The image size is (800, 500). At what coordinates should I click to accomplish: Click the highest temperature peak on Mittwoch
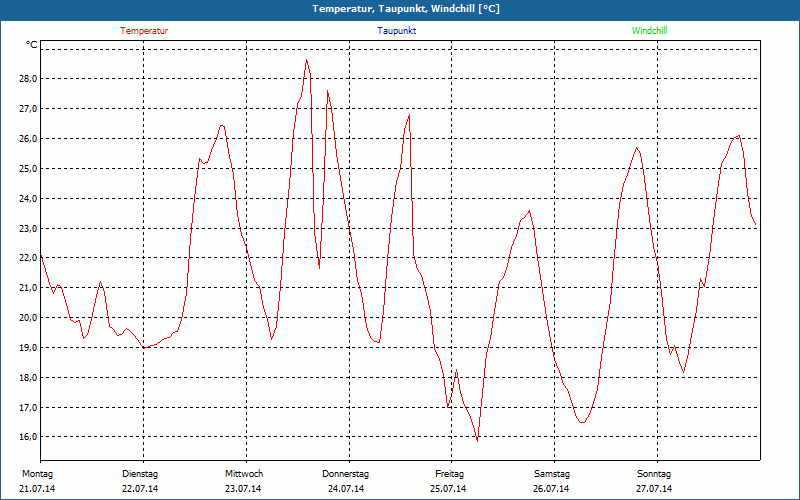[306, 60]
